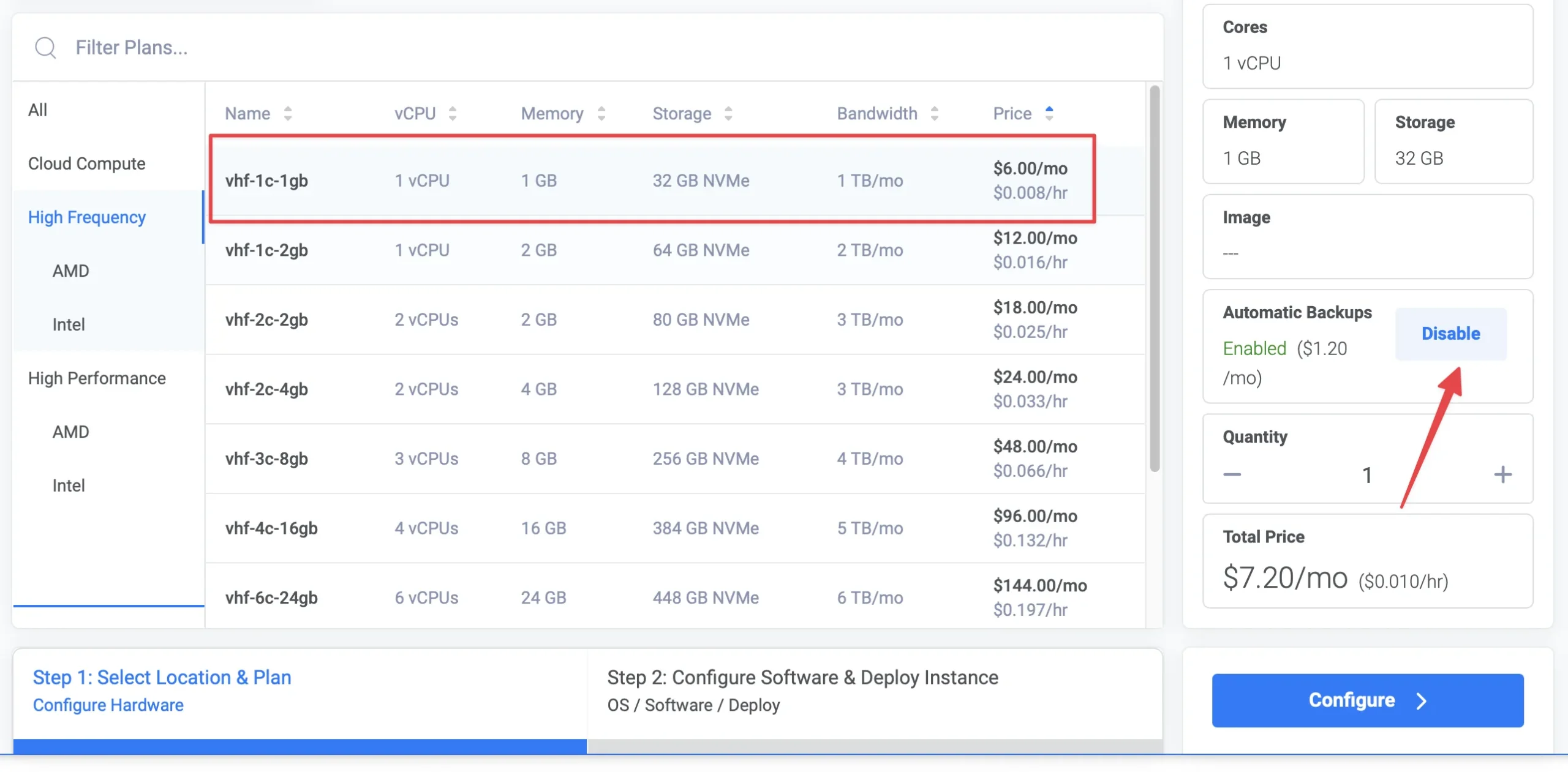This screenshot has height=772, width=1568.
Task: Click the $7.20/mo total price
Action: click(1285, 577)
